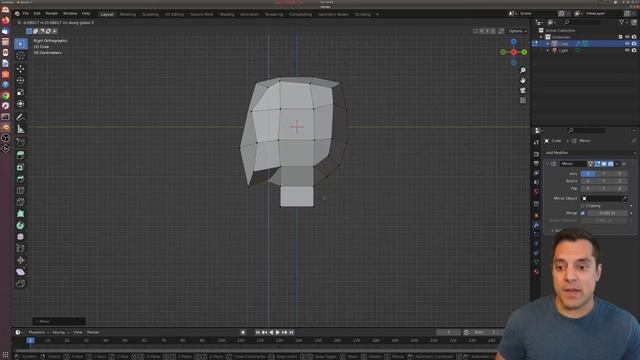Hide the Light object in outliner
The height and width of the screenshot is (360, 640).
627,51
